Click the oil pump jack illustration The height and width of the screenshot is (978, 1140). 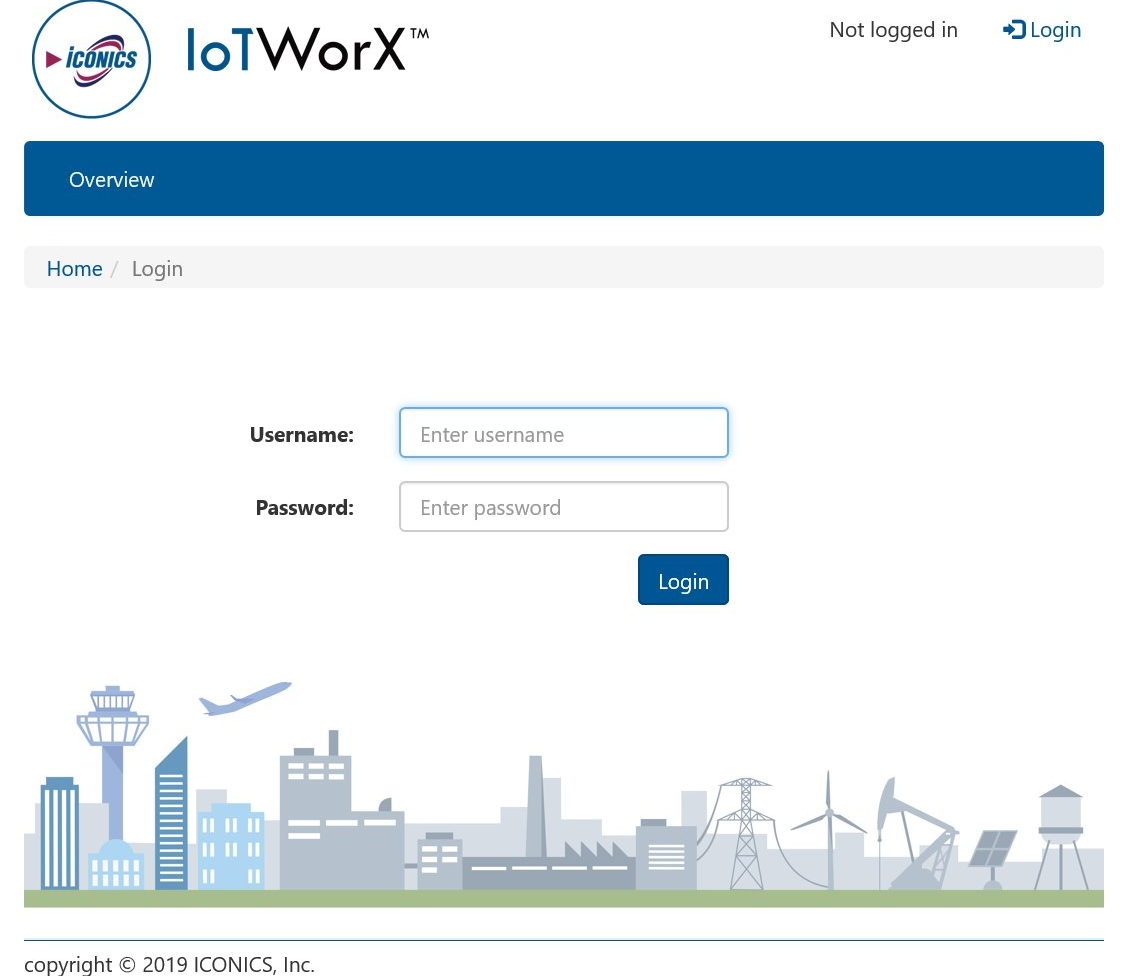(x=915, y=832)
